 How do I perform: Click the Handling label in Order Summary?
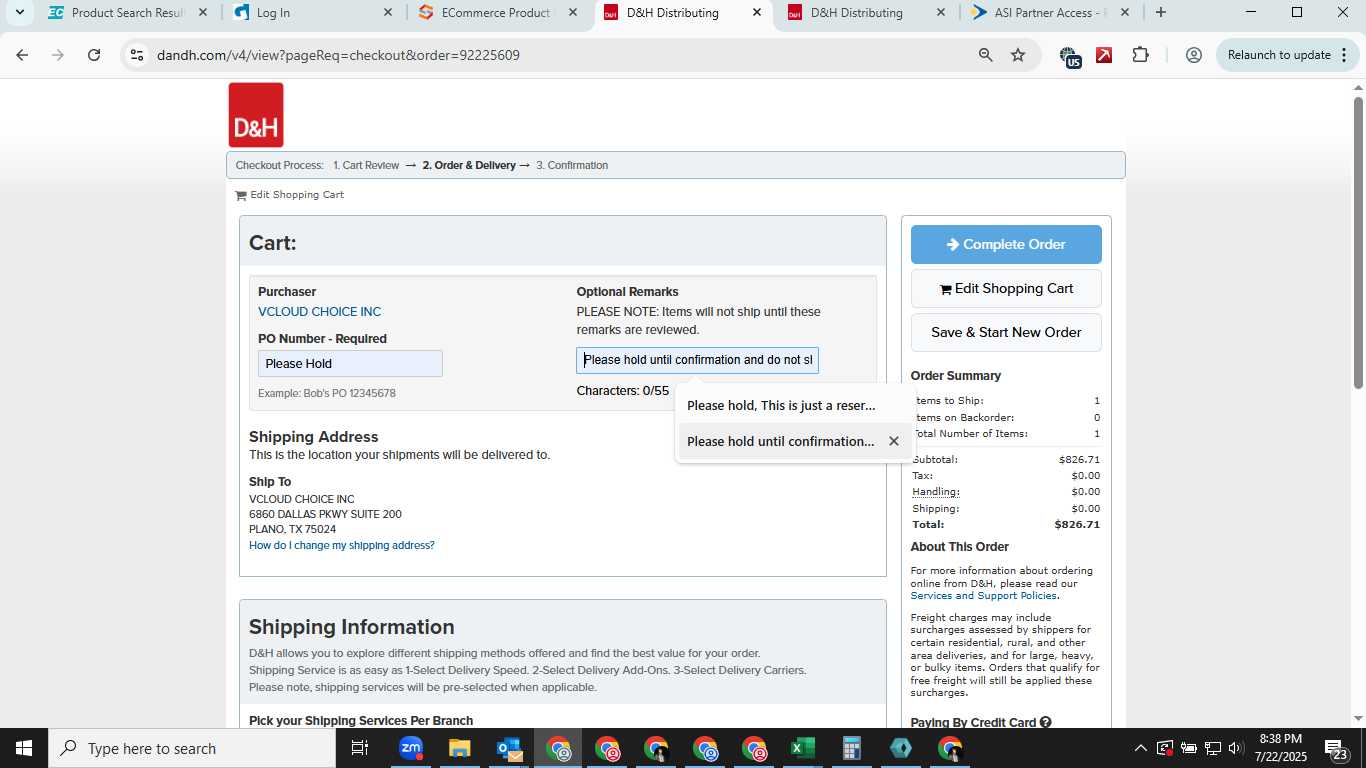[935, 492]
